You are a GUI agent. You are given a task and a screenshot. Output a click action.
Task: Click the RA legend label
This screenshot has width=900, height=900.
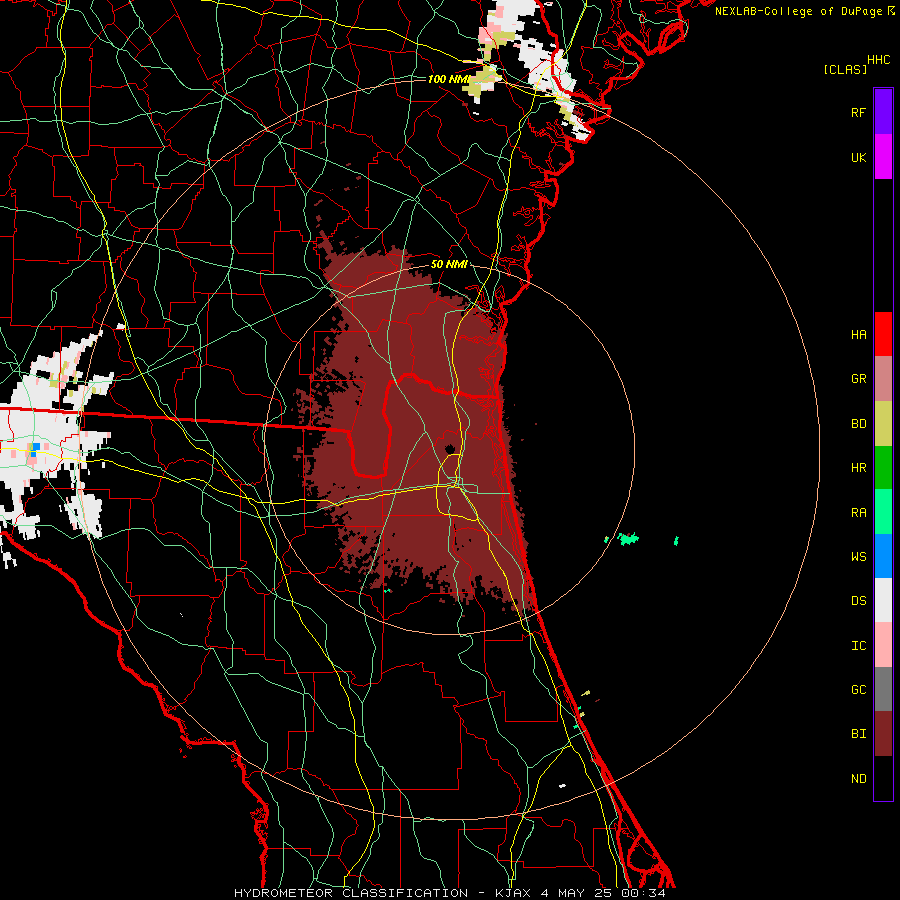859,513
